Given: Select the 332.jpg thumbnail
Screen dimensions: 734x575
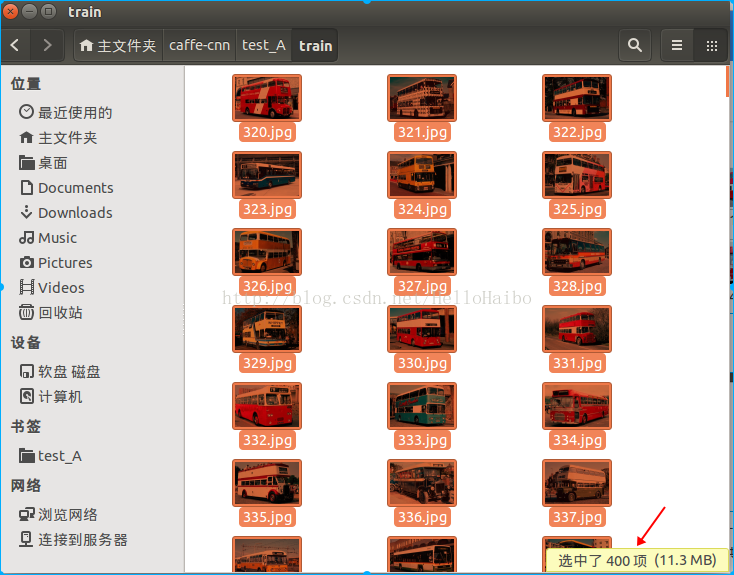Looking at the screenshot, I should point(267,406).
